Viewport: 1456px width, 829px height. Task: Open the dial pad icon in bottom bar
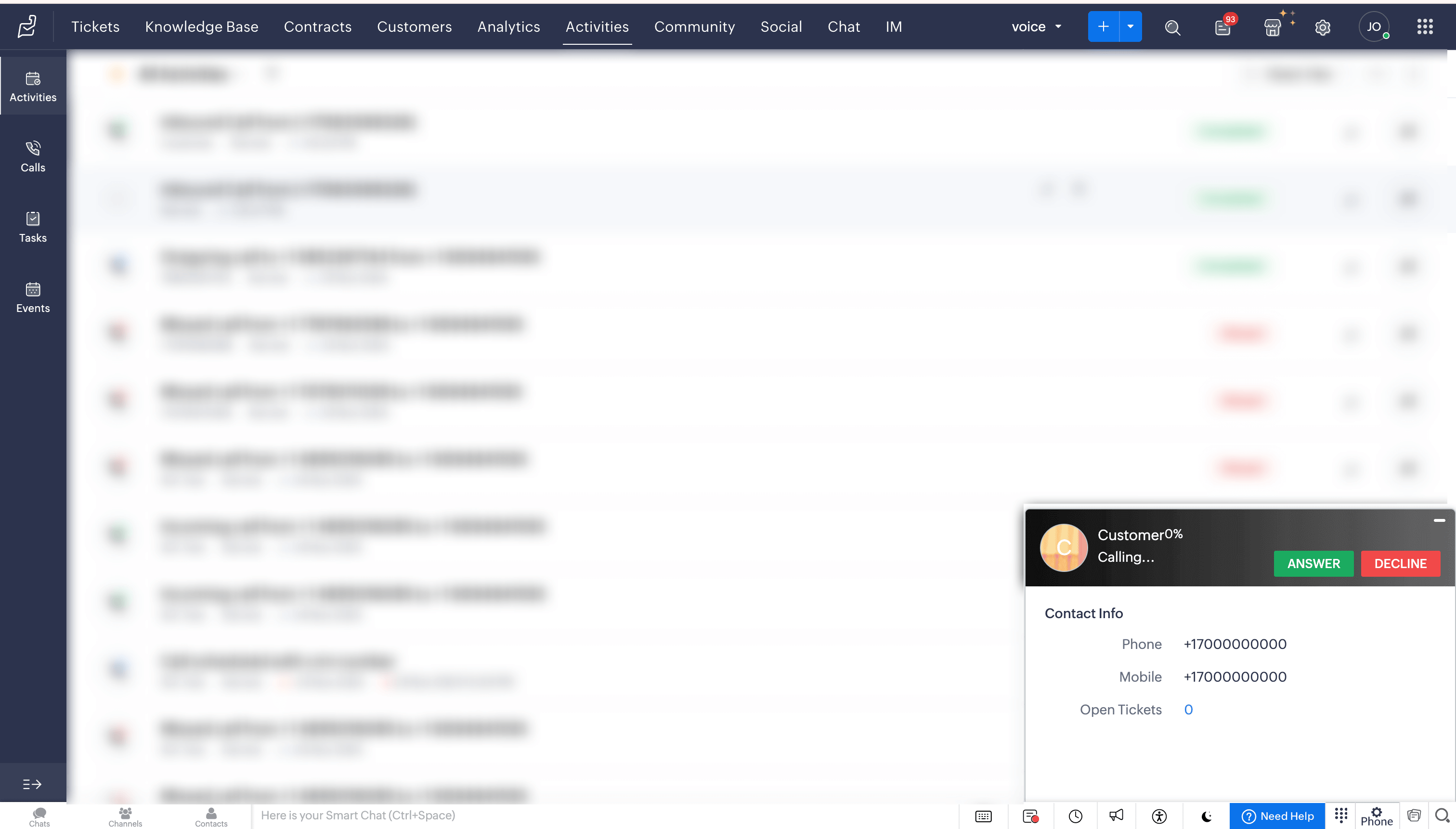[x=1340, y=816]
